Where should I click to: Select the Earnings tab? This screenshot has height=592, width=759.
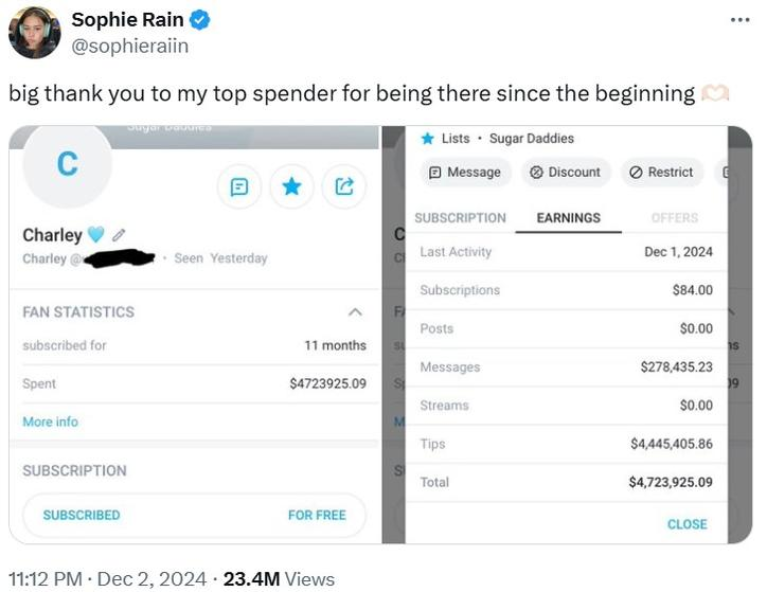coord(568,217)
